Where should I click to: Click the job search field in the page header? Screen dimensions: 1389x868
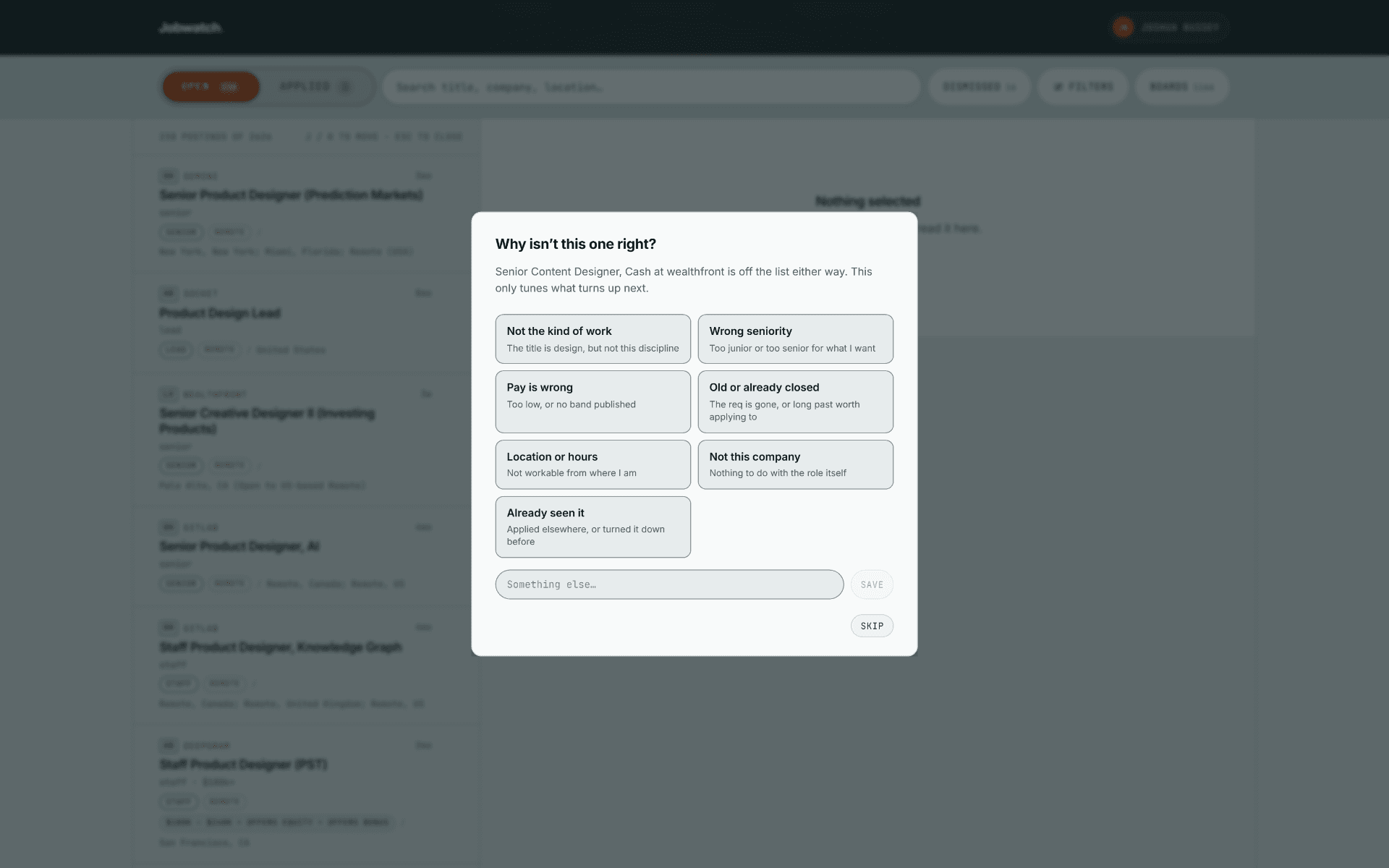click(651, 87)
